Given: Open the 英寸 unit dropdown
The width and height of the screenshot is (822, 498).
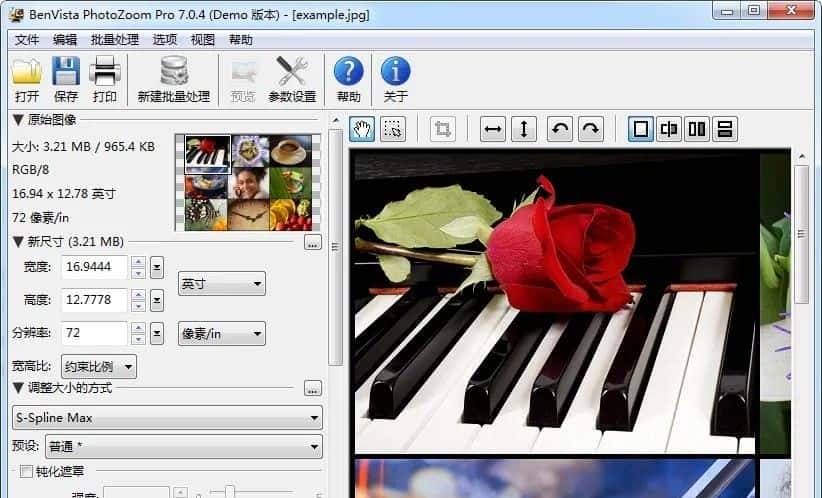Looking at the screenshot, I should (x=221, y=284).
